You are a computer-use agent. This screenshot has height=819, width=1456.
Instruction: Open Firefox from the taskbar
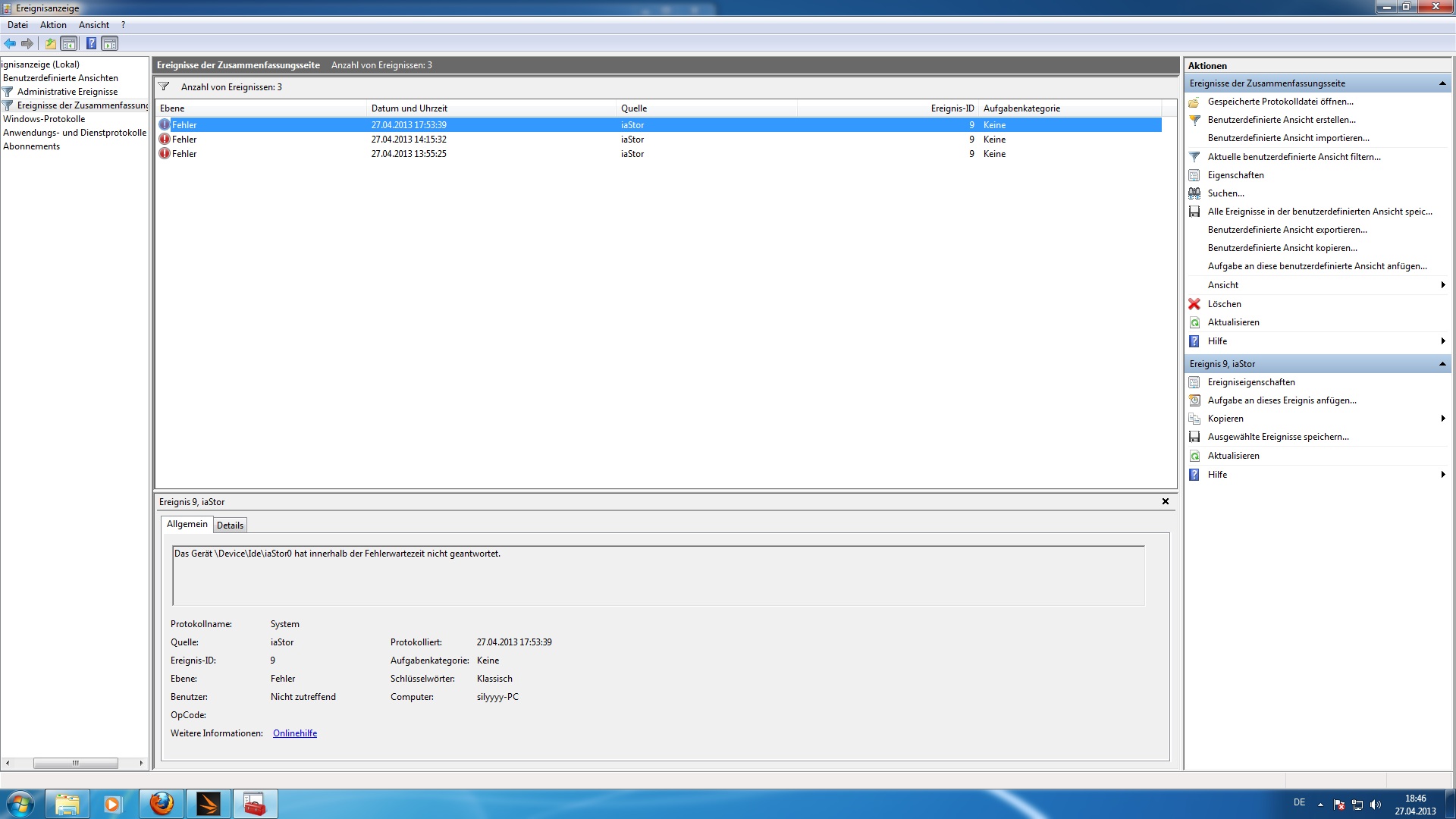tap(161, 804)
